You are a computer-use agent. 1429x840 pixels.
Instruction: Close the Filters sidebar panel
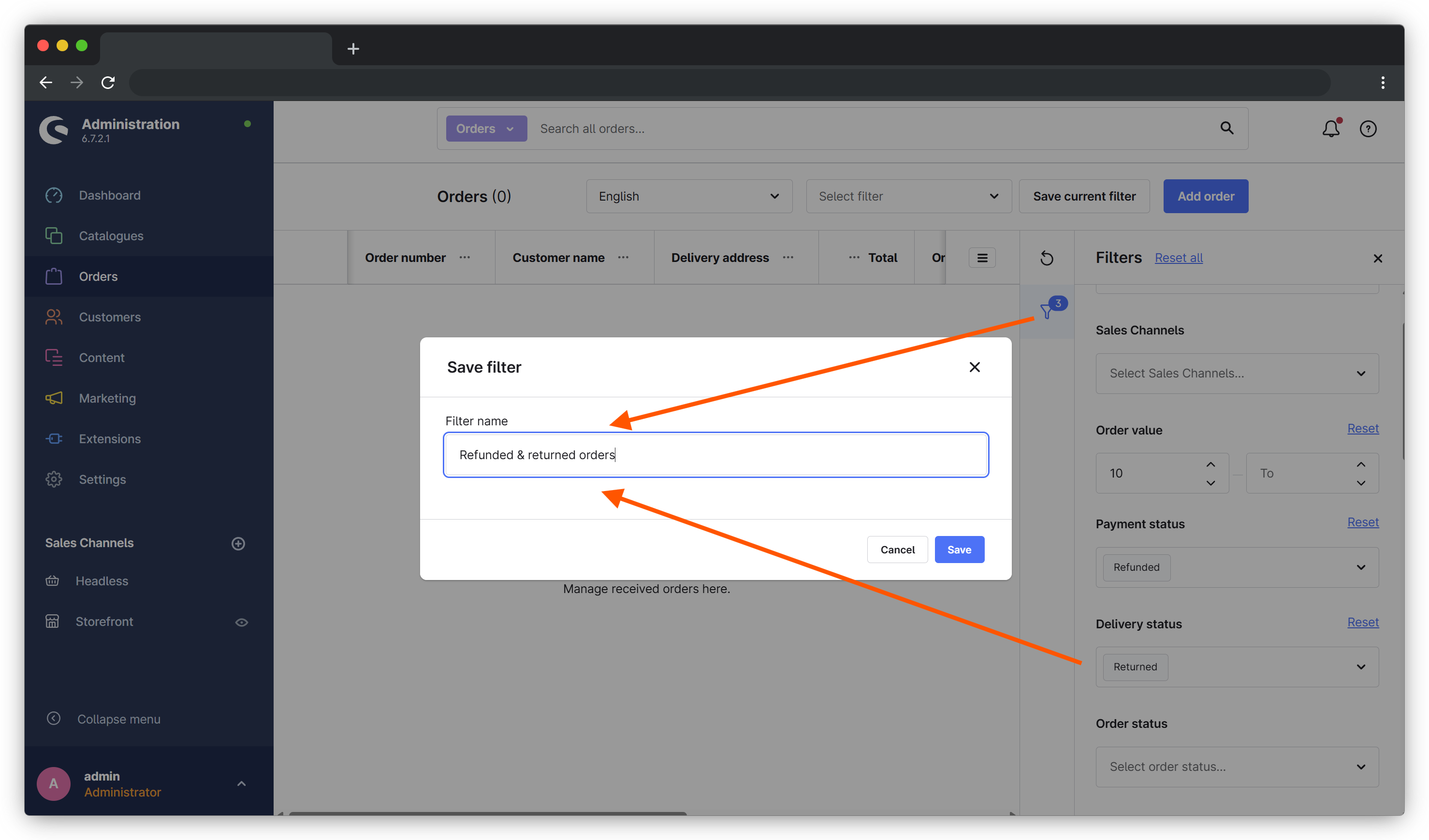(x=1377, y=259)
